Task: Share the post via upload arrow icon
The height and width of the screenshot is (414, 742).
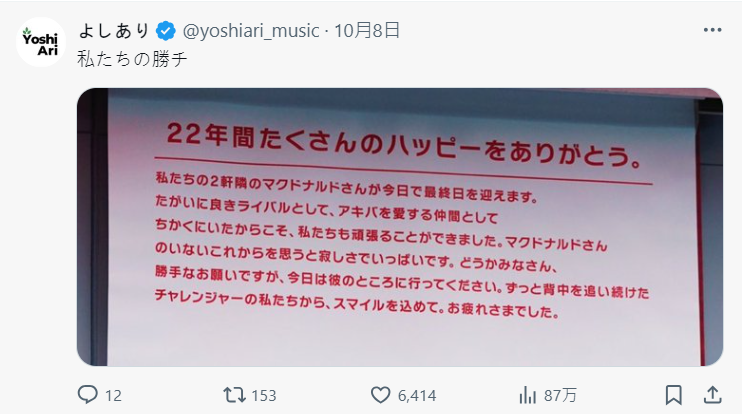Action: (712, 395)
